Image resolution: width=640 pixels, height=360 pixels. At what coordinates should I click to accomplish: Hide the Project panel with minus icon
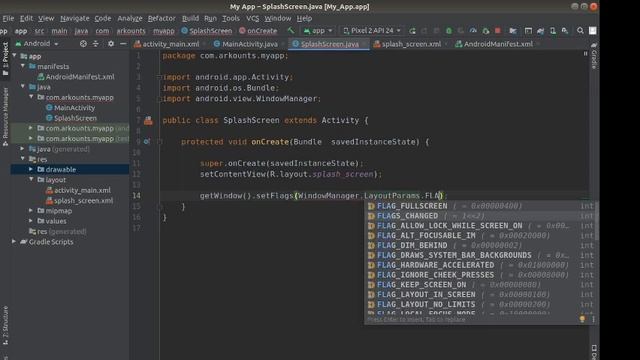pyautogui.click(x=123, y=44)
